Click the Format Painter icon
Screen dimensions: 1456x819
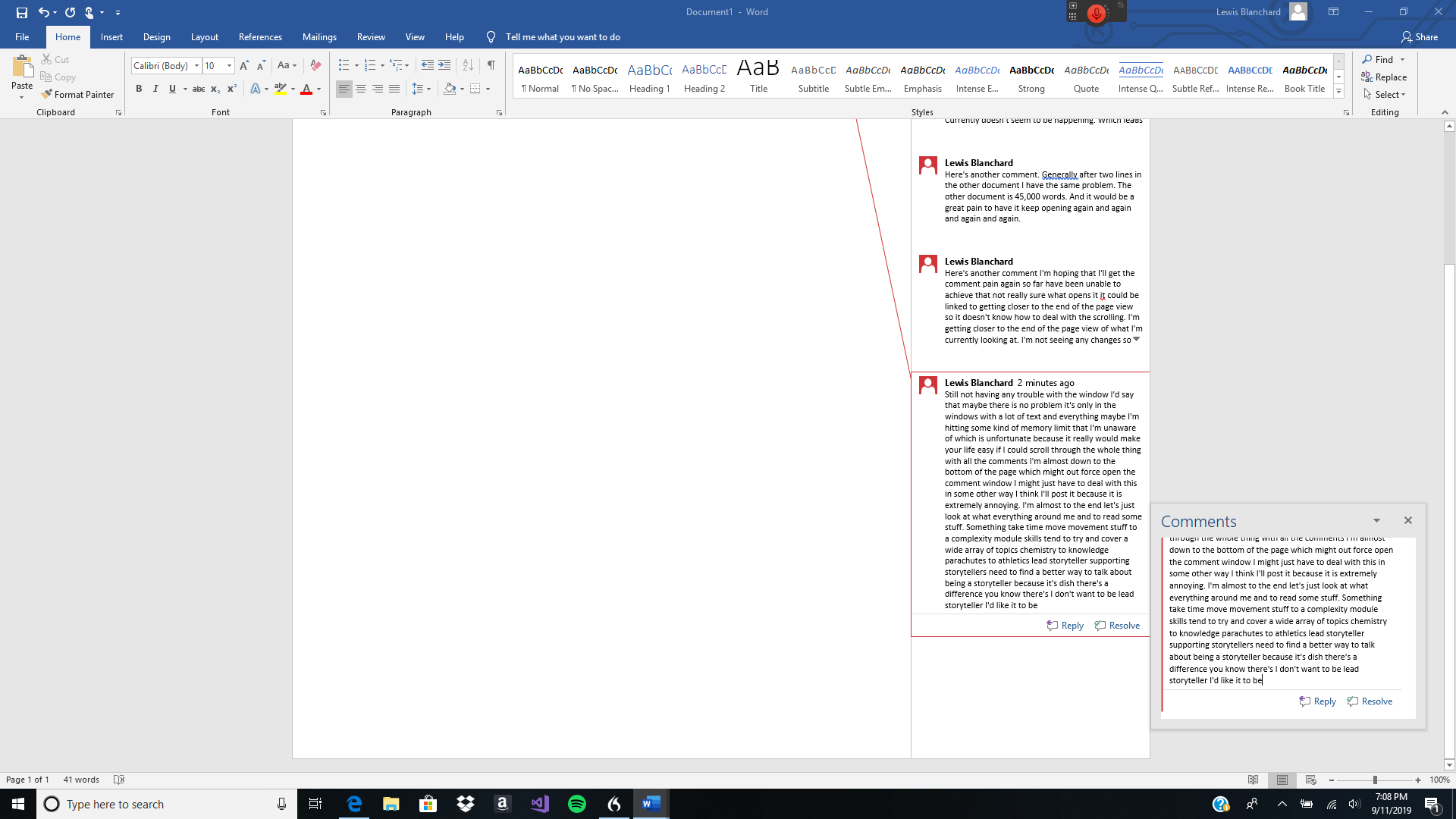pyautogui.click(x=47, y=95)
